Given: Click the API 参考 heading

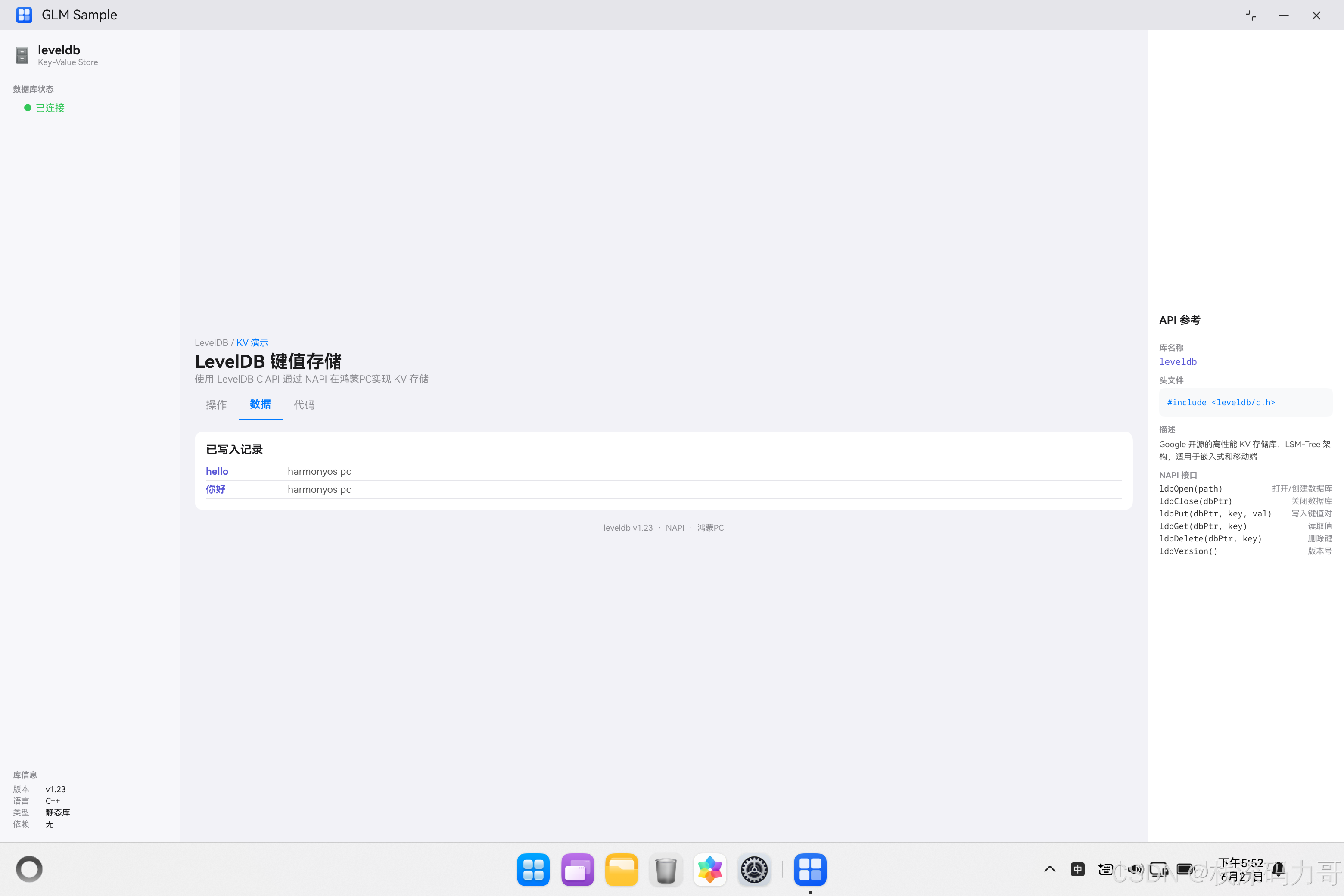Looking at the screenshot, I should [x=1179, y=320].
